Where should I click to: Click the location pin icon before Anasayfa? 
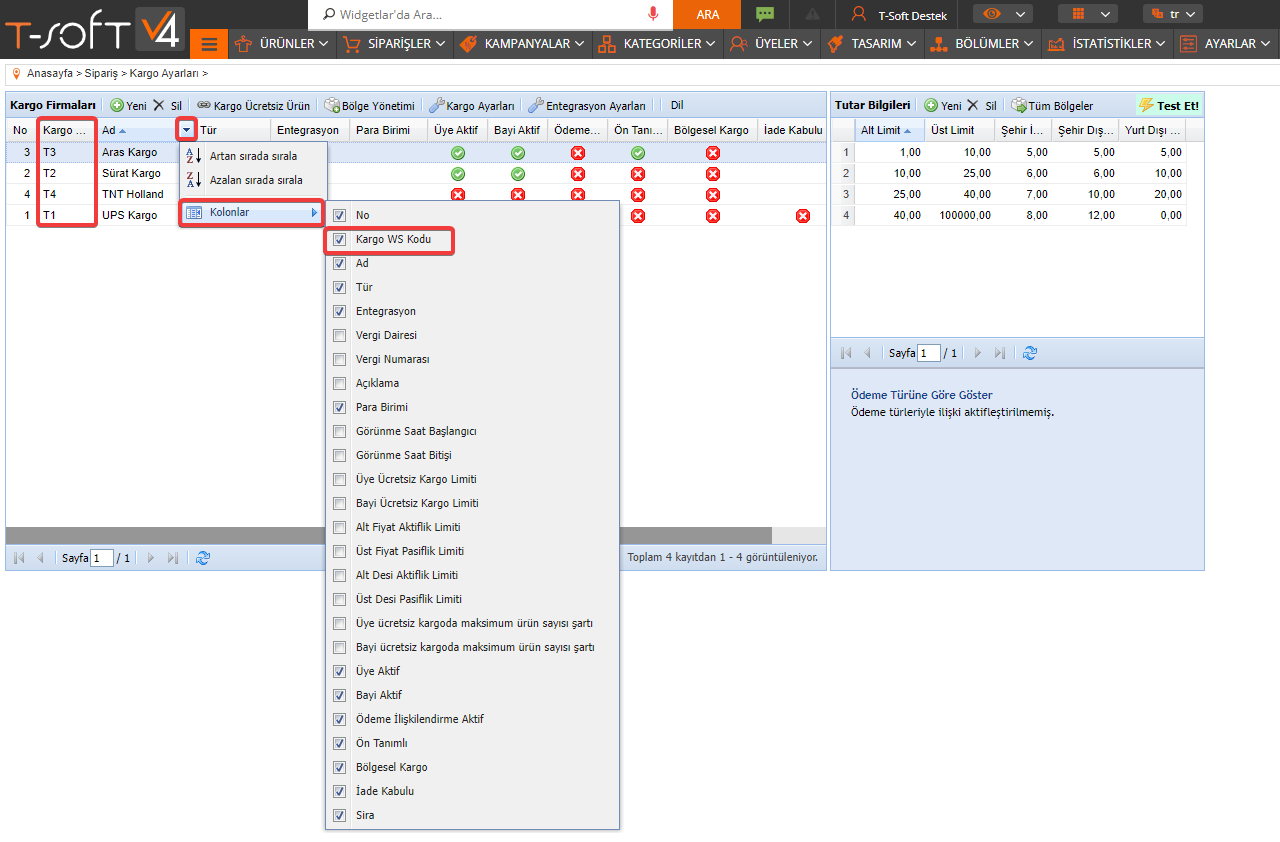(x=16, y=73)
